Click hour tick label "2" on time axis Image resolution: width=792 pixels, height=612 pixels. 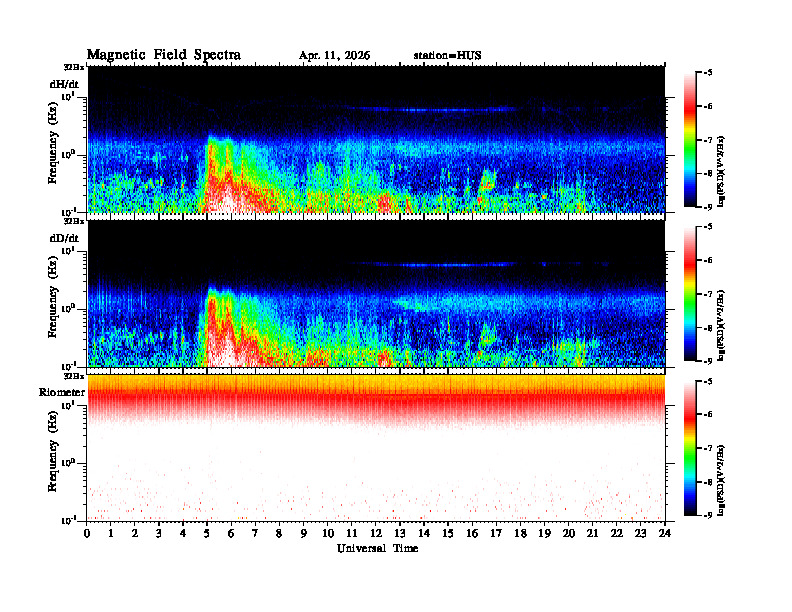(135, 533)
